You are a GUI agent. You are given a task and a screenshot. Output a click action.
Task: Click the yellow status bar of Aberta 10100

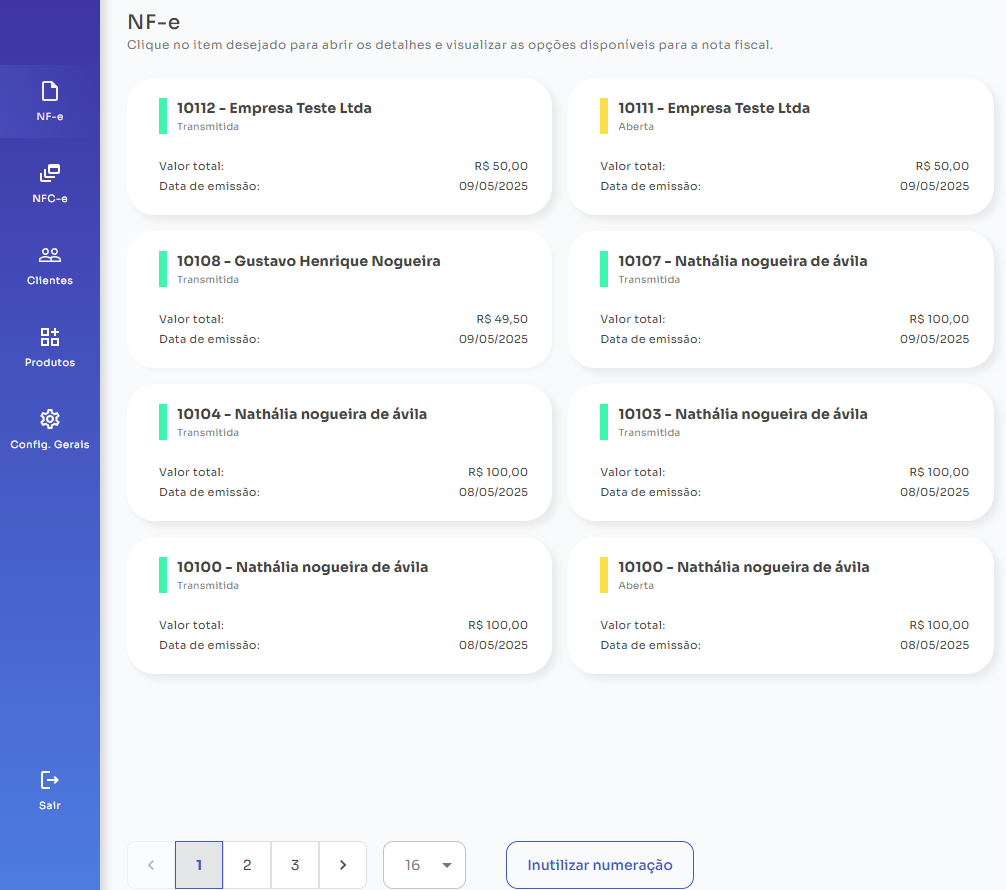[x=604, y=575]
